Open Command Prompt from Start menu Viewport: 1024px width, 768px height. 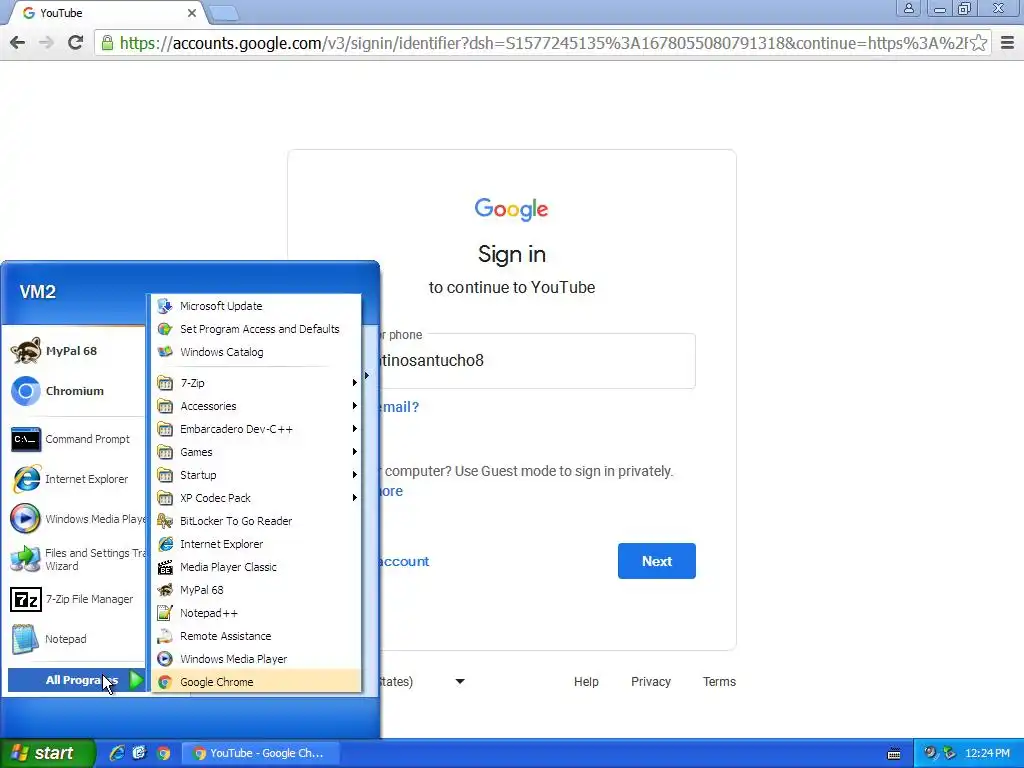click(x=76, y=439)
